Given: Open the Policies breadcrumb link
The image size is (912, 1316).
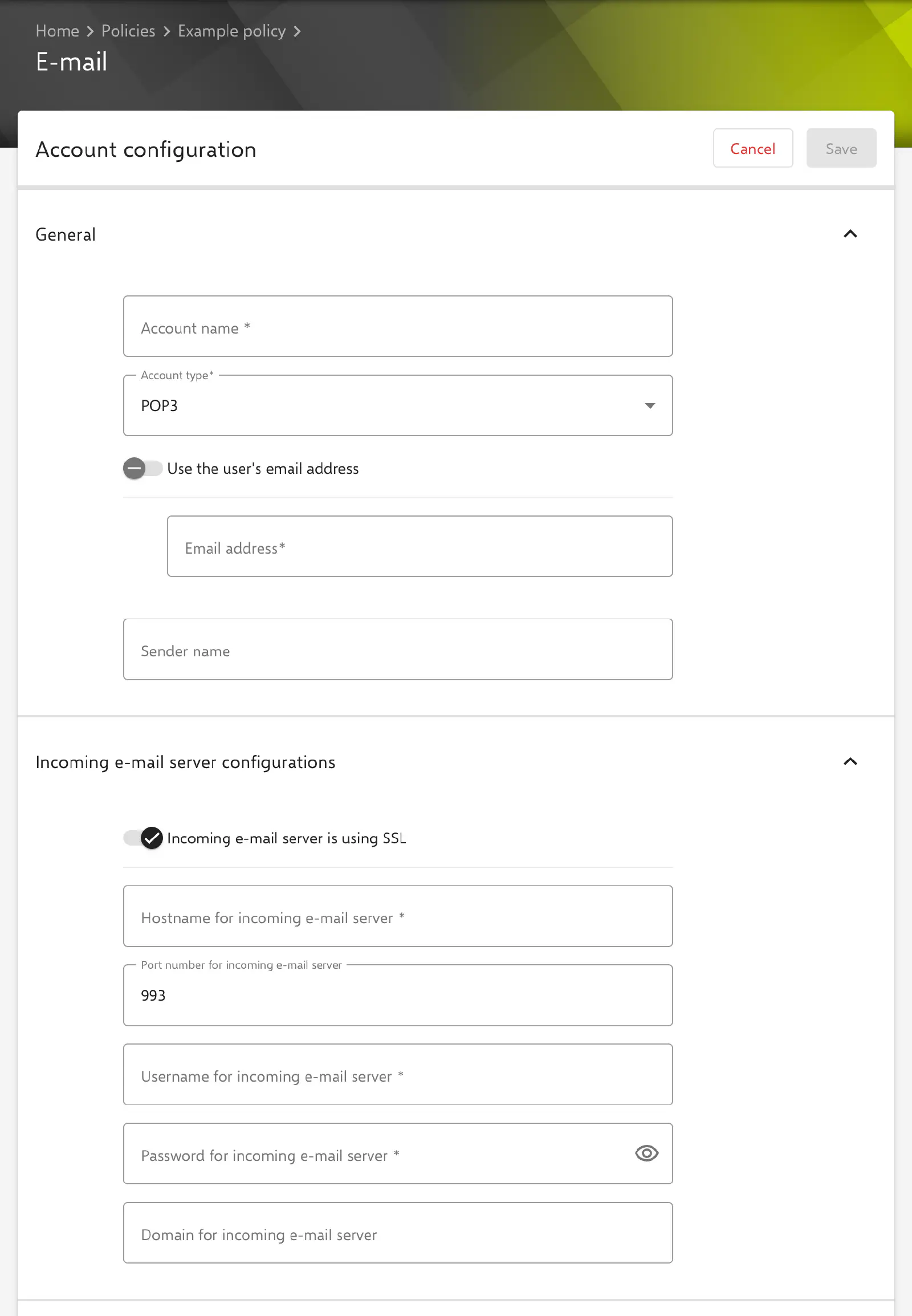Looking at the screenshot, I should tap(128, 31).
